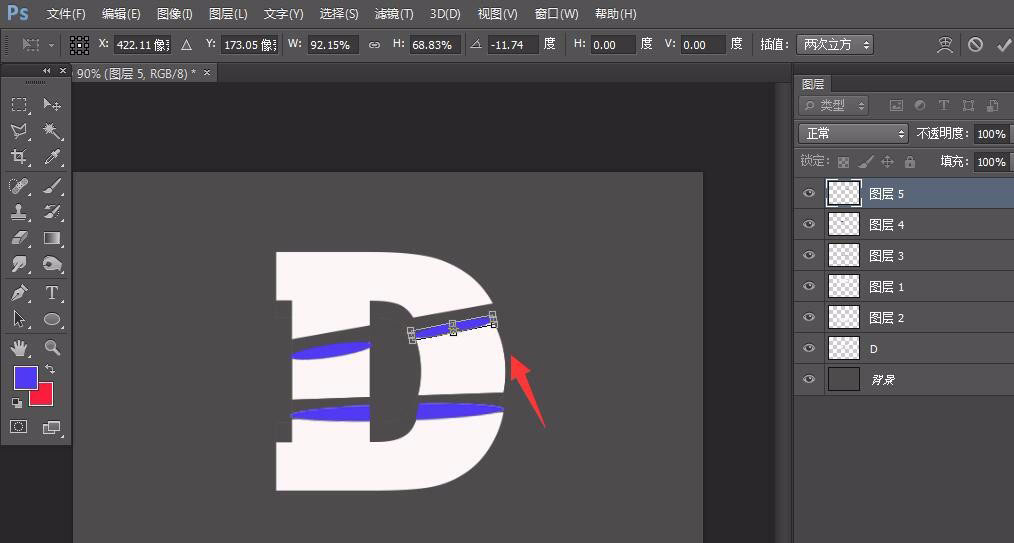Toggle Quick Mask mode
Viewport: 1014px width, 543px height.
pos(19,427)
